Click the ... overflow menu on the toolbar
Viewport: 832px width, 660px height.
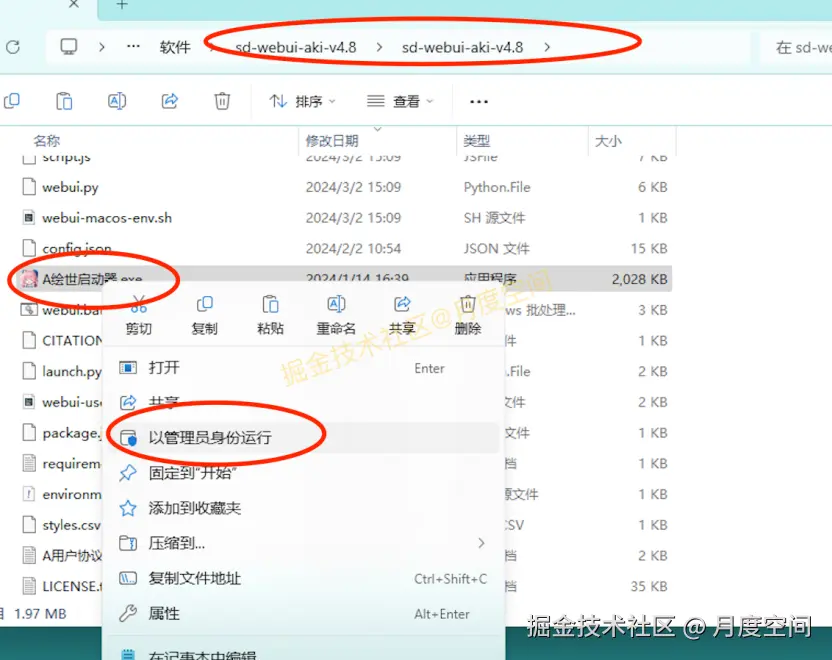477,101
